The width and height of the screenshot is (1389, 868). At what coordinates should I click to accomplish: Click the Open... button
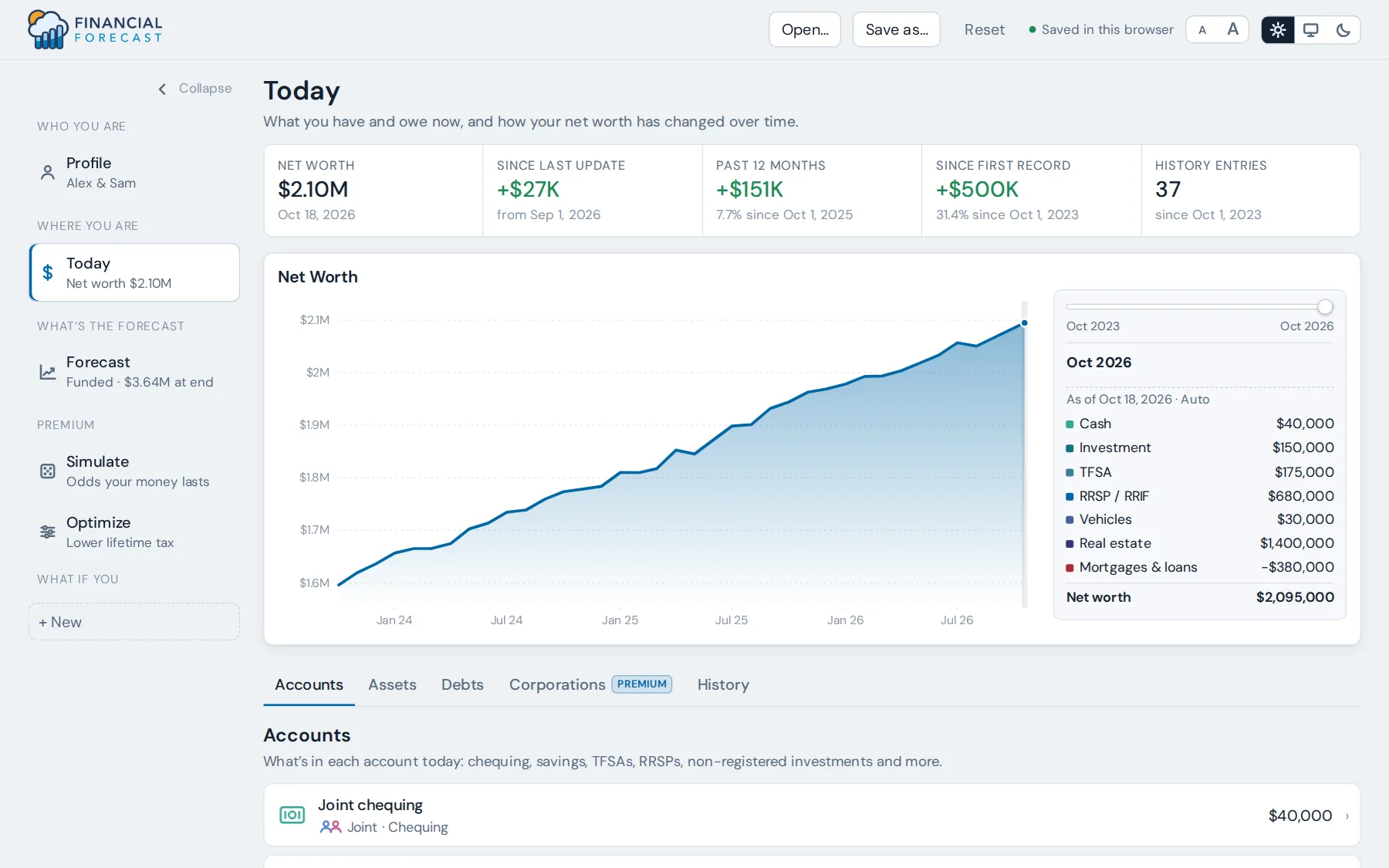click(x=805, y=29)
